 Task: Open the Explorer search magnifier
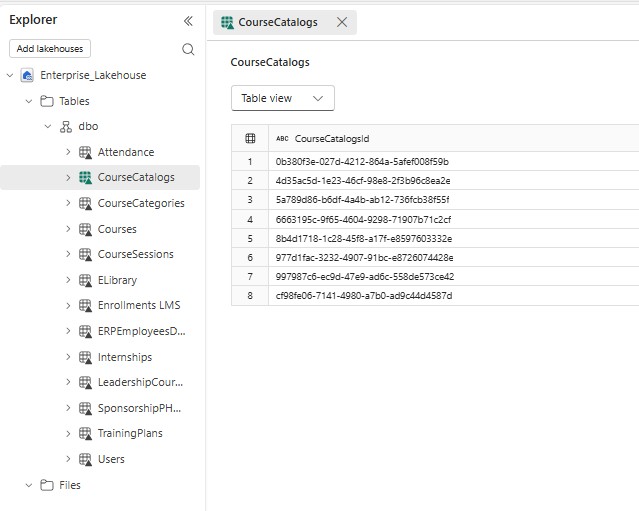pyautogui.click(x=188, y=49)
